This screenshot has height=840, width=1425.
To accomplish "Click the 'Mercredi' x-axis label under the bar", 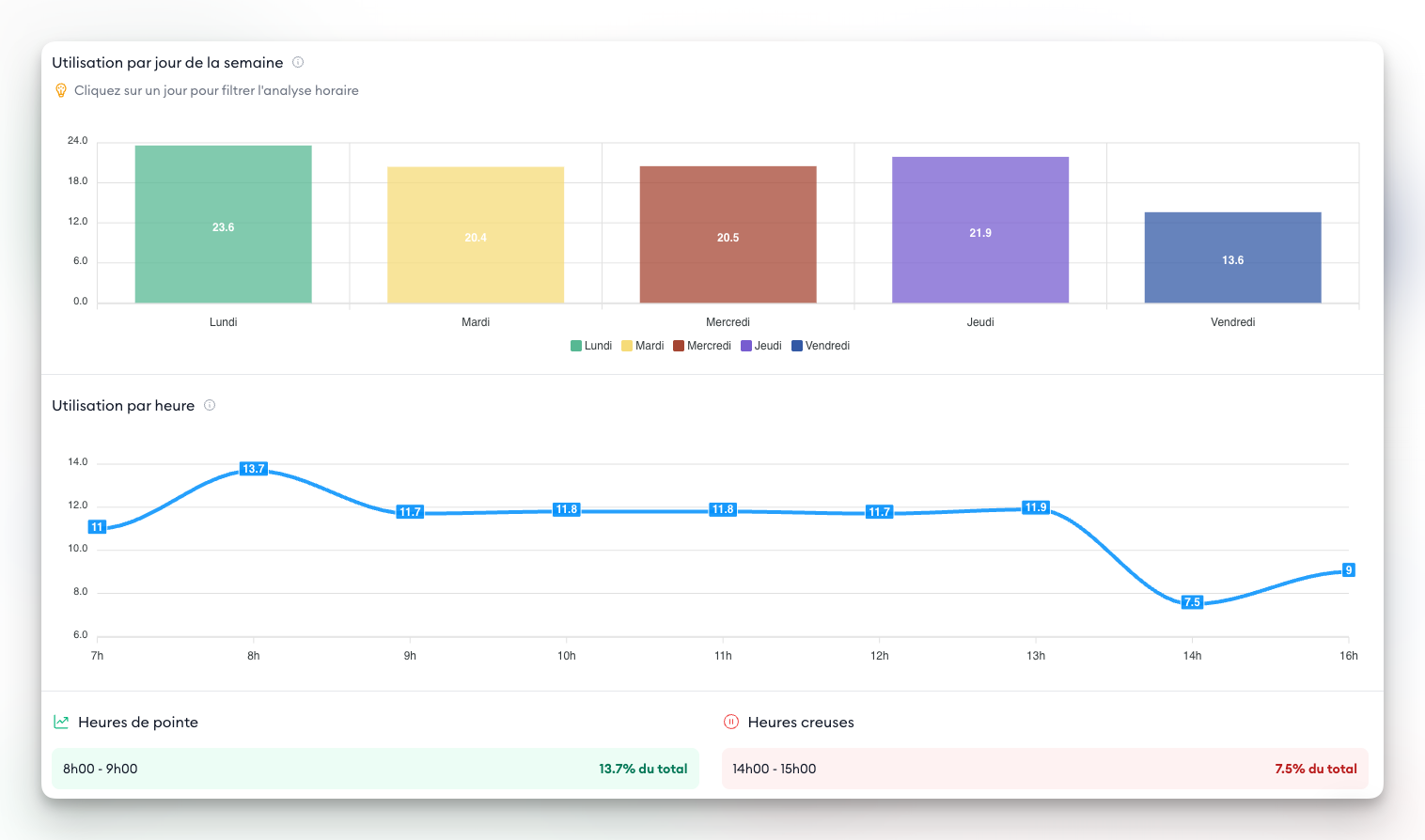I will [728, 322].
